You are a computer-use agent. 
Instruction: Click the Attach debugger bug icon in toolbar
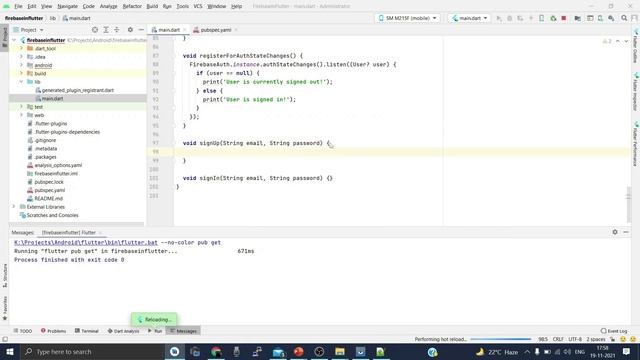click(x=553, y=18)
